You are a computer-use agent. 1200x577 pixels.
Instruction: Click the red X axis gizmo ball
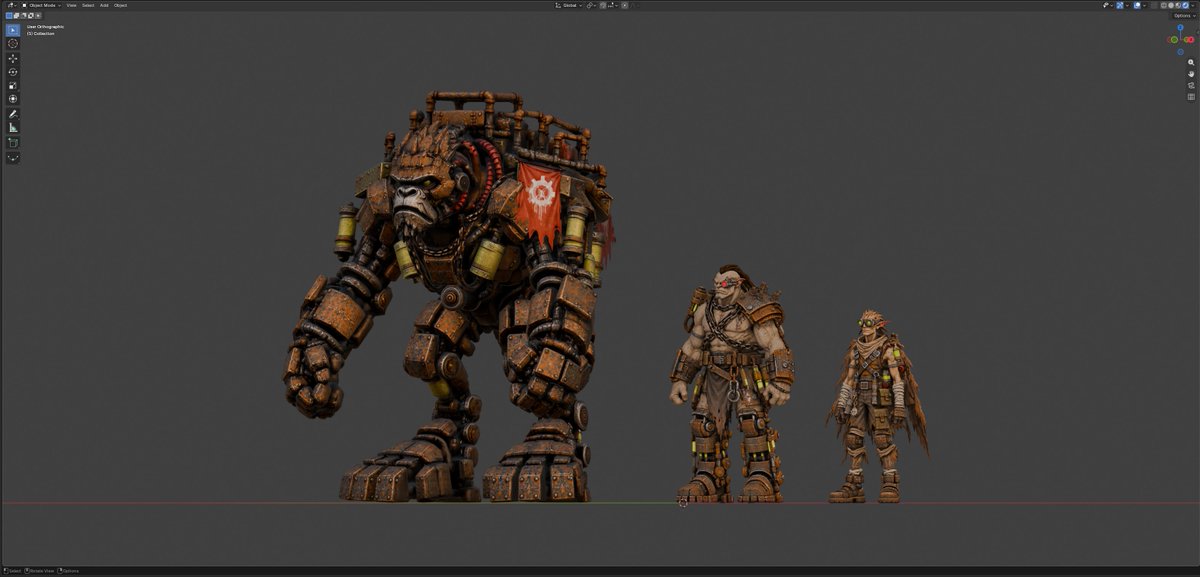coord(1191,40)
